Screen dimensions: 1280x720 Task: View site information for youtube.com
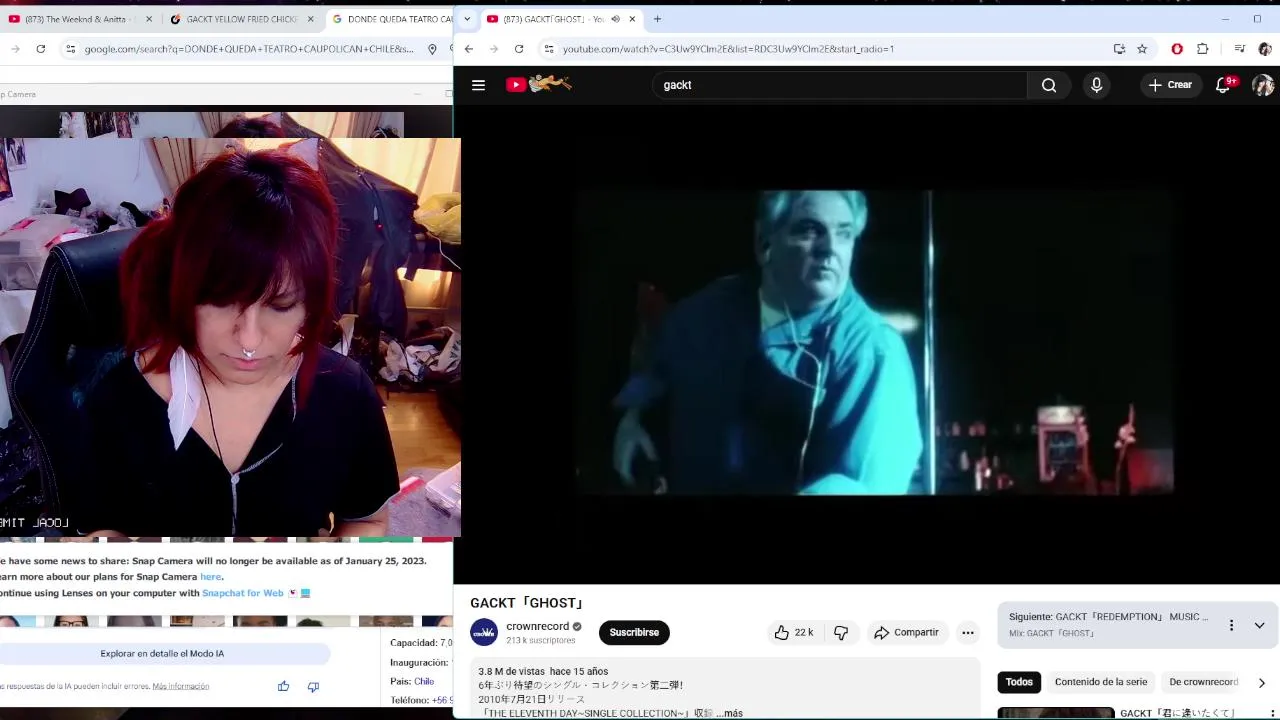[548, 48]
